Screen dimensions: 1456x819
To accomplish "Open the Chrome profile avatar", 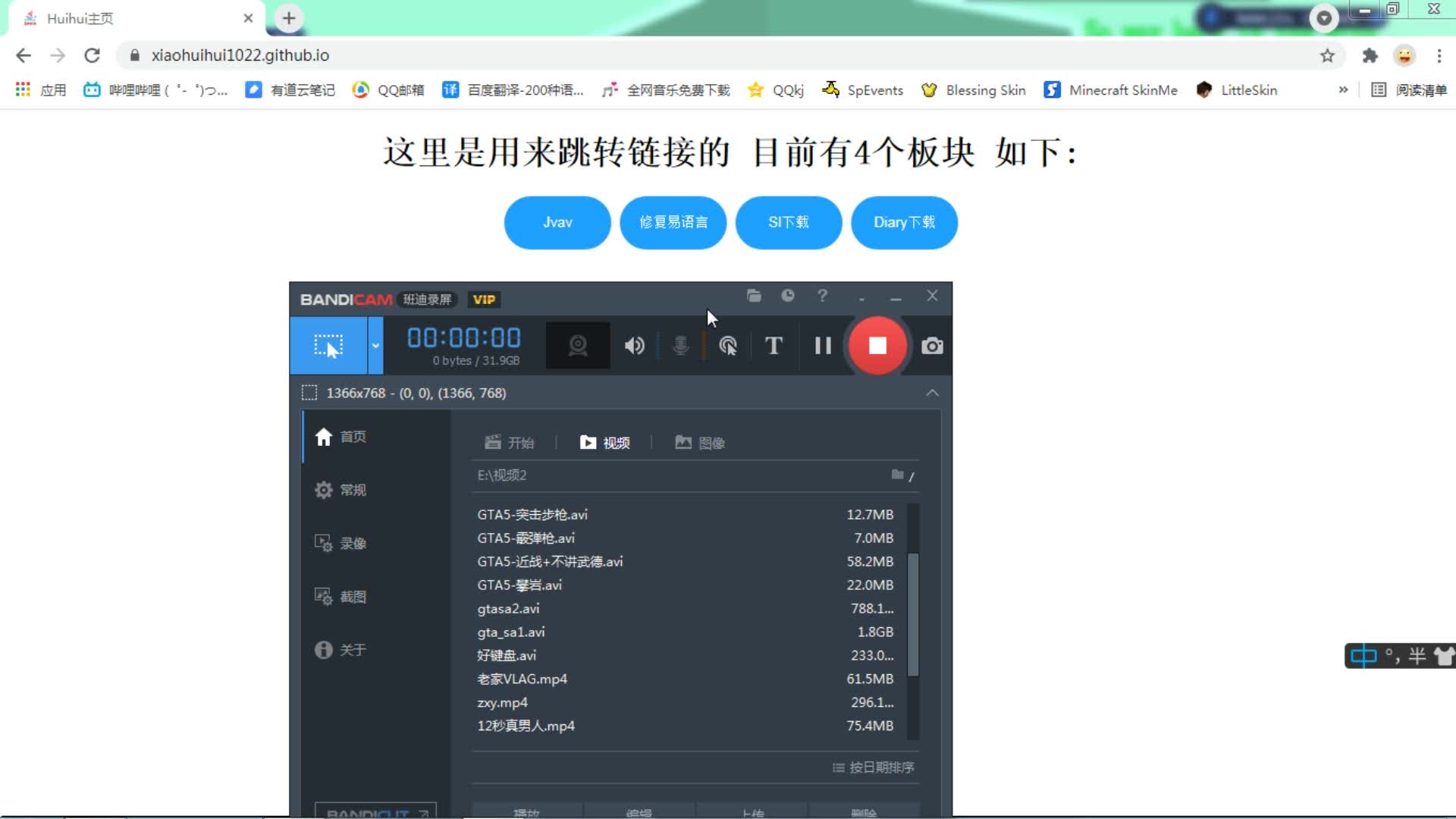I will point(1404,55).
